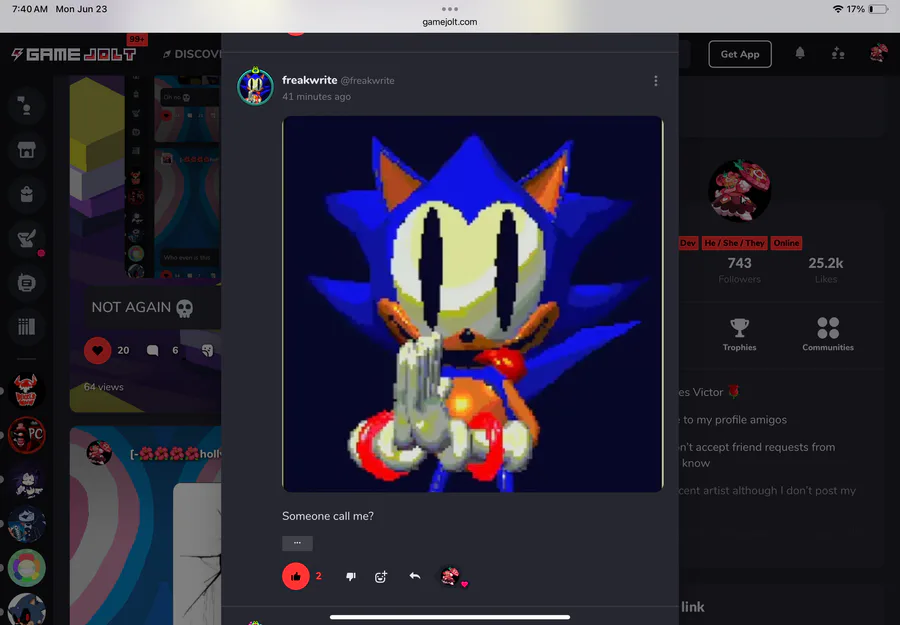
Task: Click the liker avatar with heart
Action: point(451,576)
